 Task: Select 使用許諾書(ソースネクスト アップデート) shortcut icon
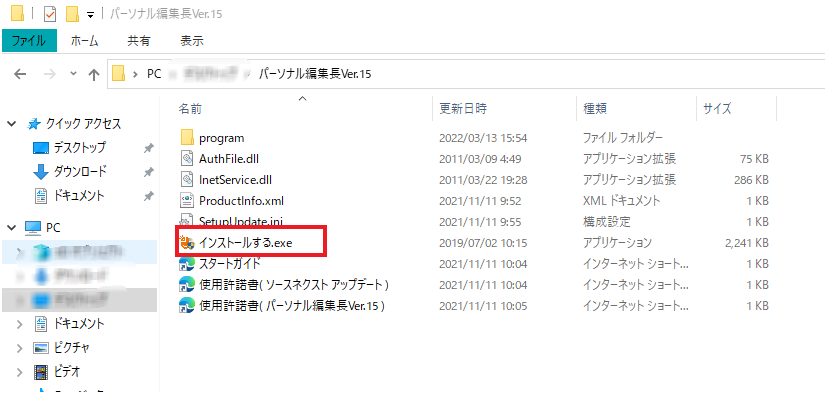(x=188, y=284)
